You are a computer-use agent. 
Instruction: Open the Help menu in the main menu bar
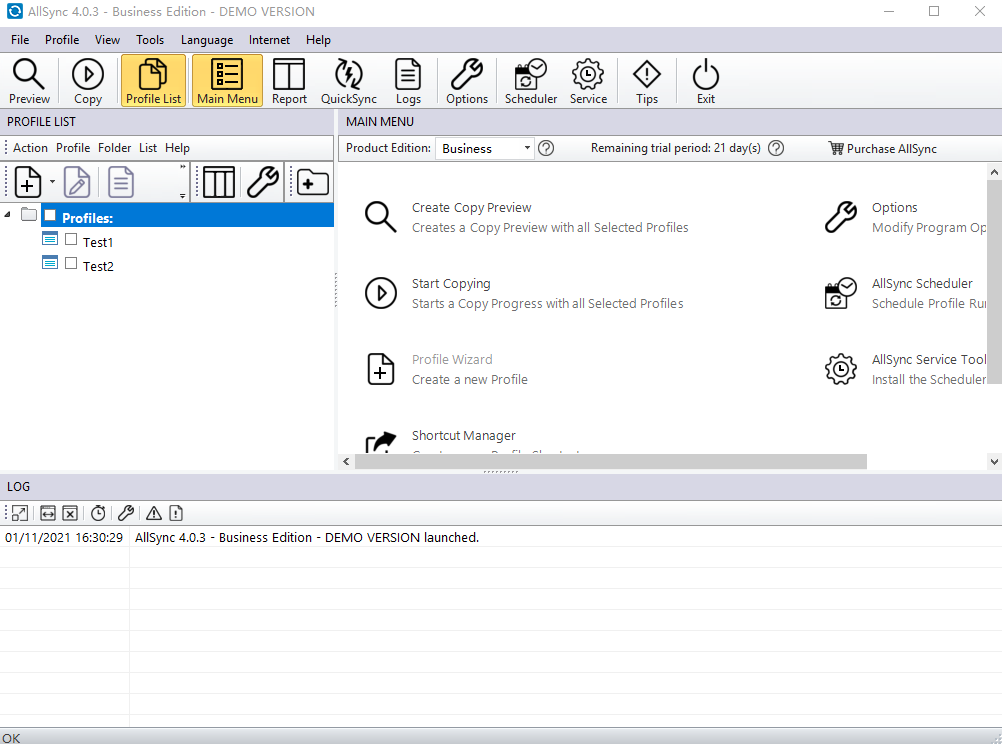[318, 40]
